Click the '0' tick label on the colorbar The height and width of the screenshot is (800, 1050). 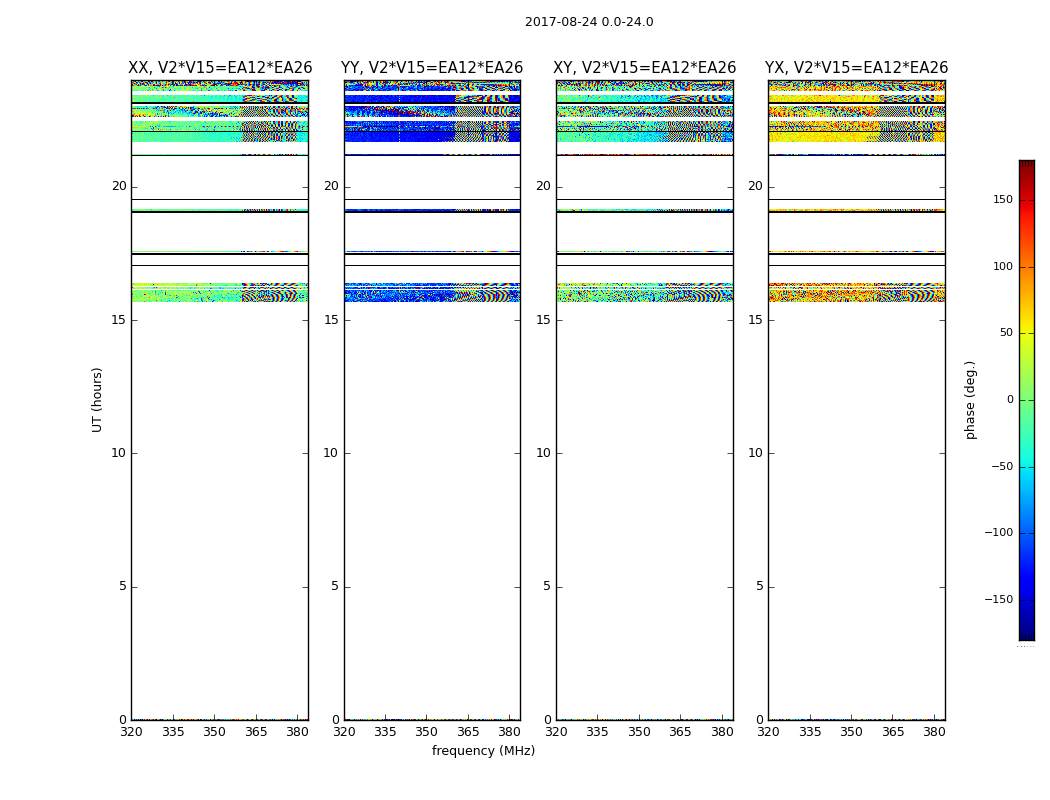coord(1010,400)
